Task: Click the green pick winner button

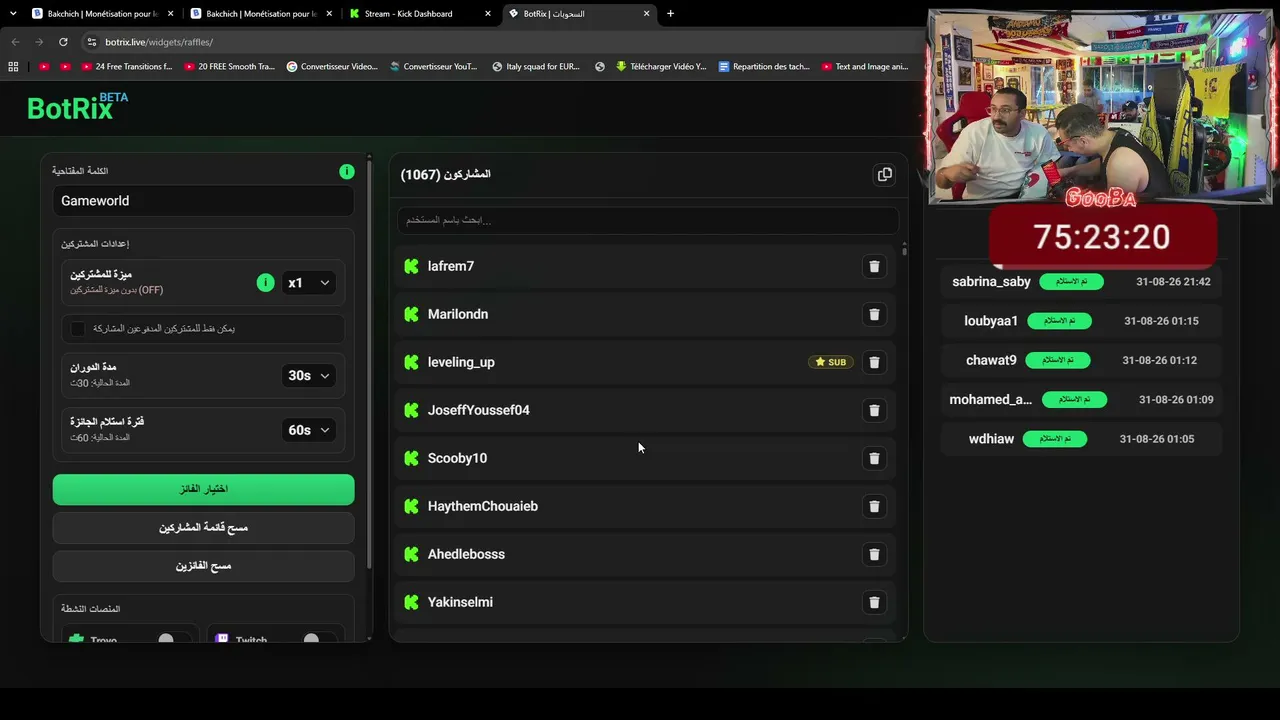Action: pos(204,489)
